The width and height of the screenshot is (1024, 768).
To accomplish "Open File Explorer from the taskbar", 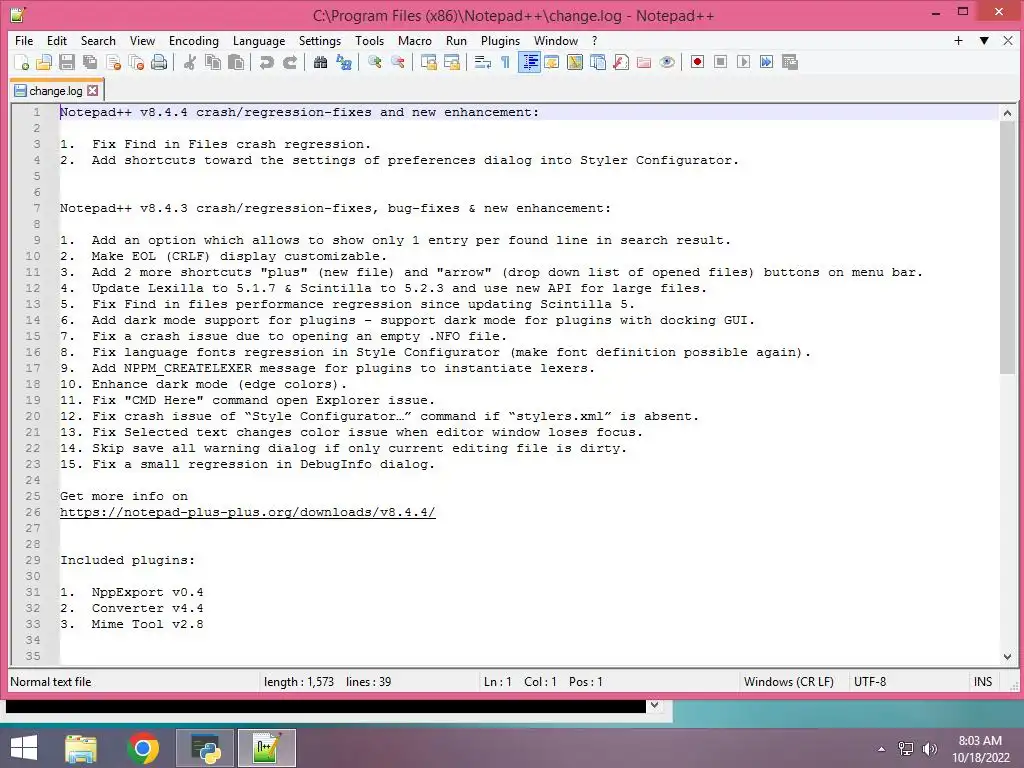I will click(81, 748).
